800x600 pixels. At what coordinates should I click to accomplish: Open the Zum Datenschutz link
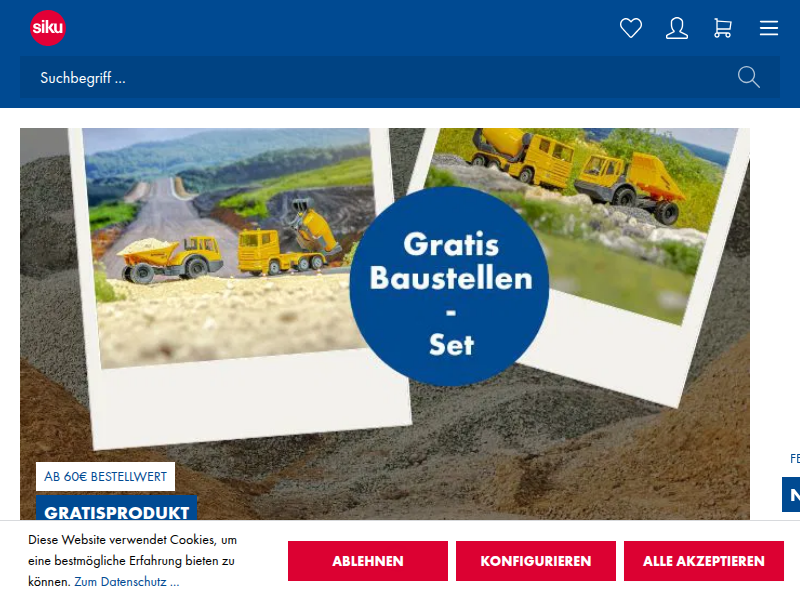pos(127,582)
